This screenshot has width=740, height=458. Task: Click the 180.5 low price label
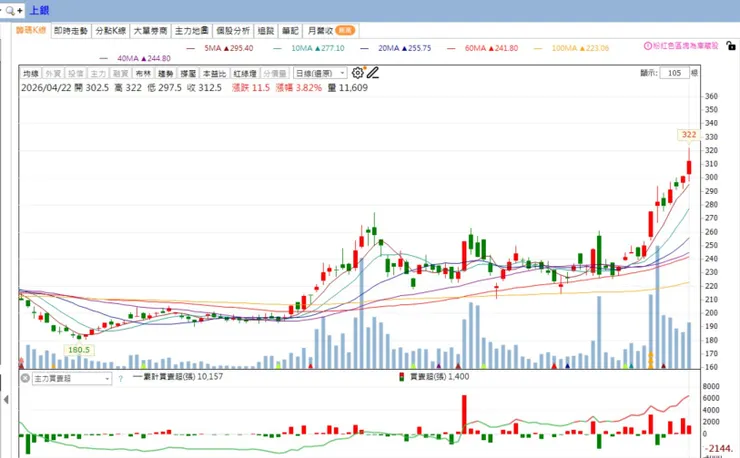pos(79,350)
